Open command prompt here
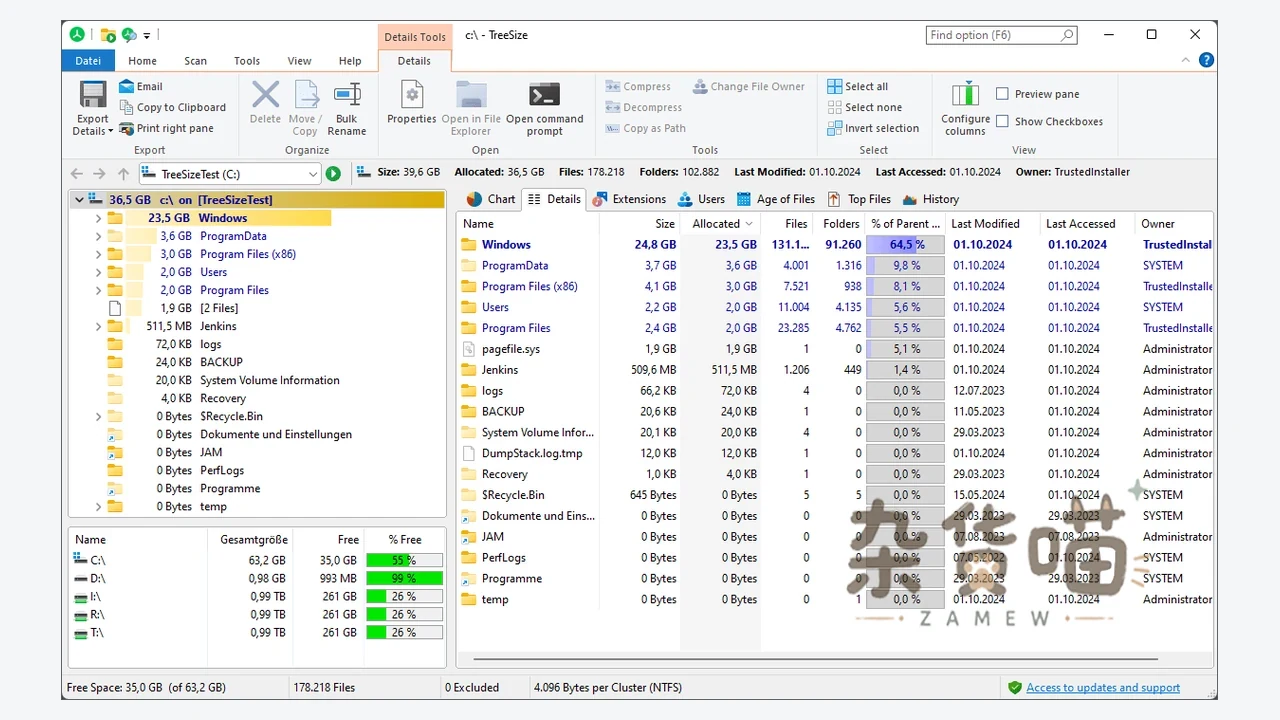 [544, 109]
